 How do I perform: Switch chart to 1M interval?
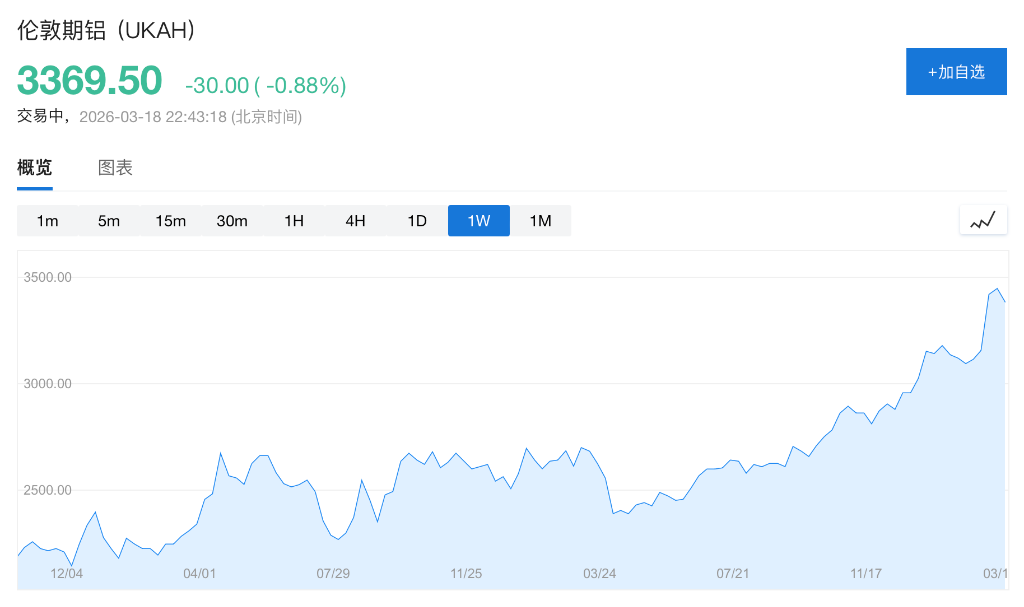(x=540, y=221)
